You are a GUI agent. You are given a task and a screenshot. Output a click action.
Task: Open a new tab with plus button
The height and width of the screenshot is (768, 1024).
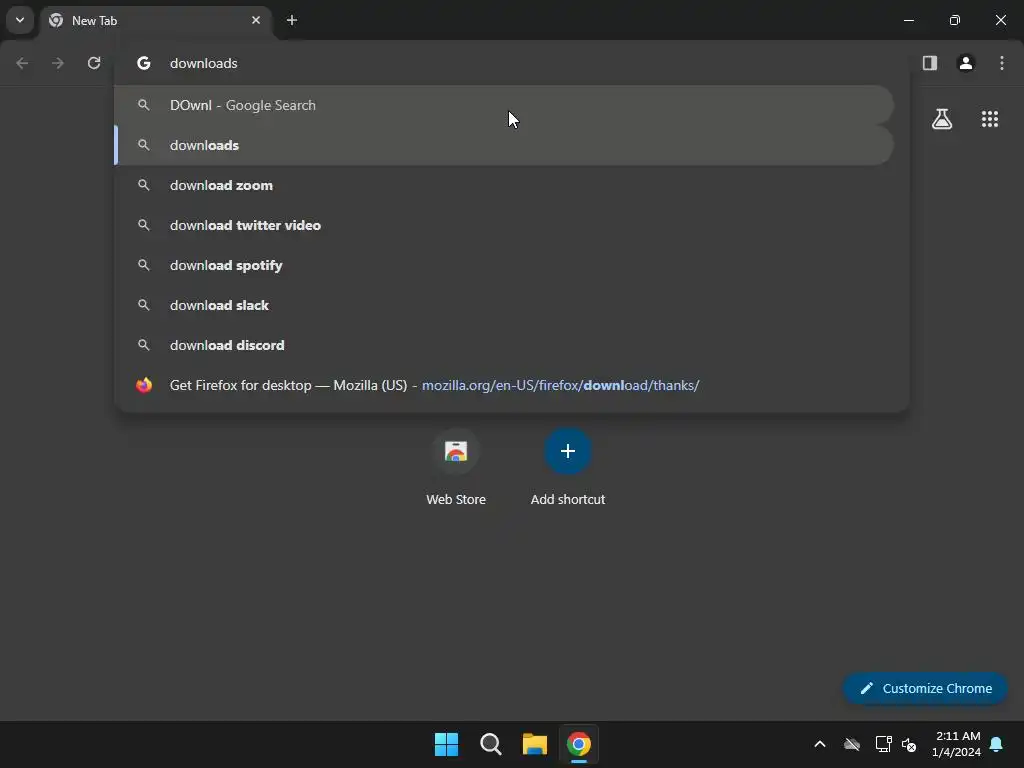click(x=292, y=20)
